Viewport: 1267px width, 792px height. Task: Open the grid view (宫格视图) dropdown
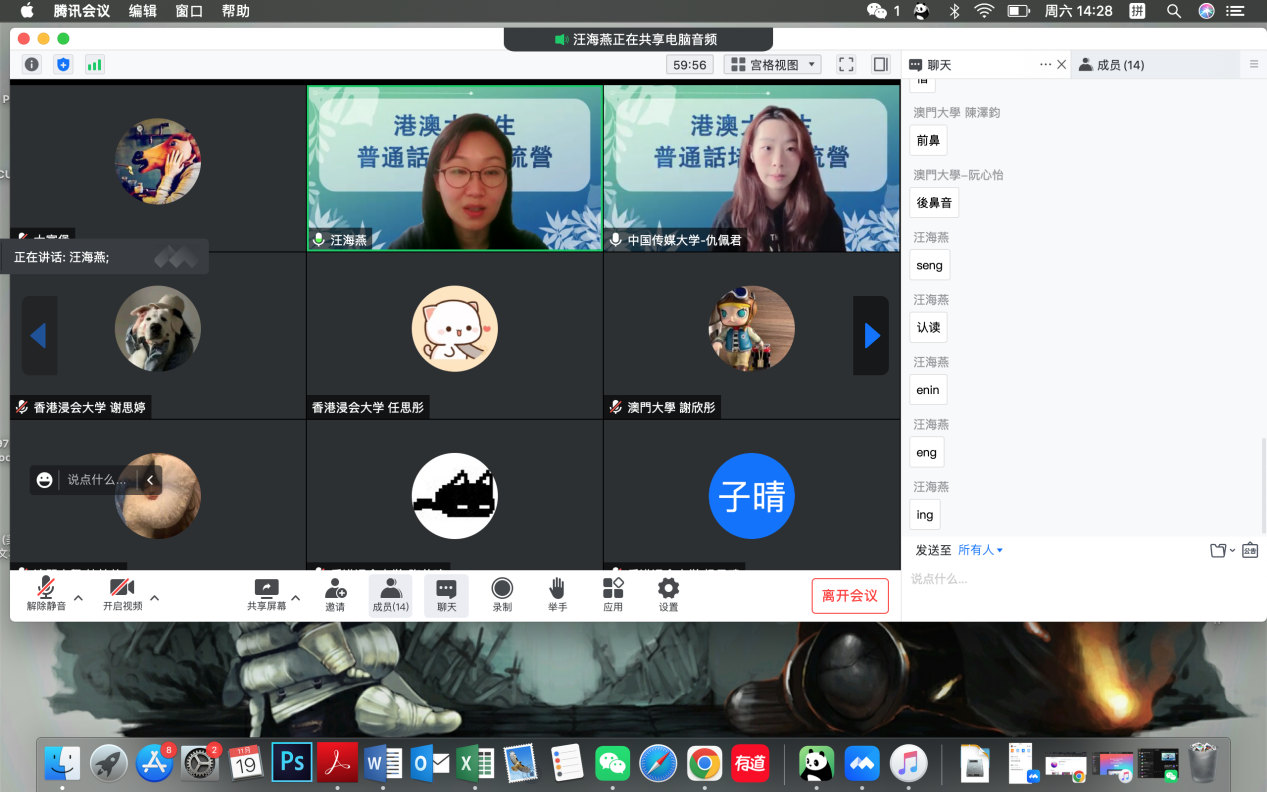(773, 65)
